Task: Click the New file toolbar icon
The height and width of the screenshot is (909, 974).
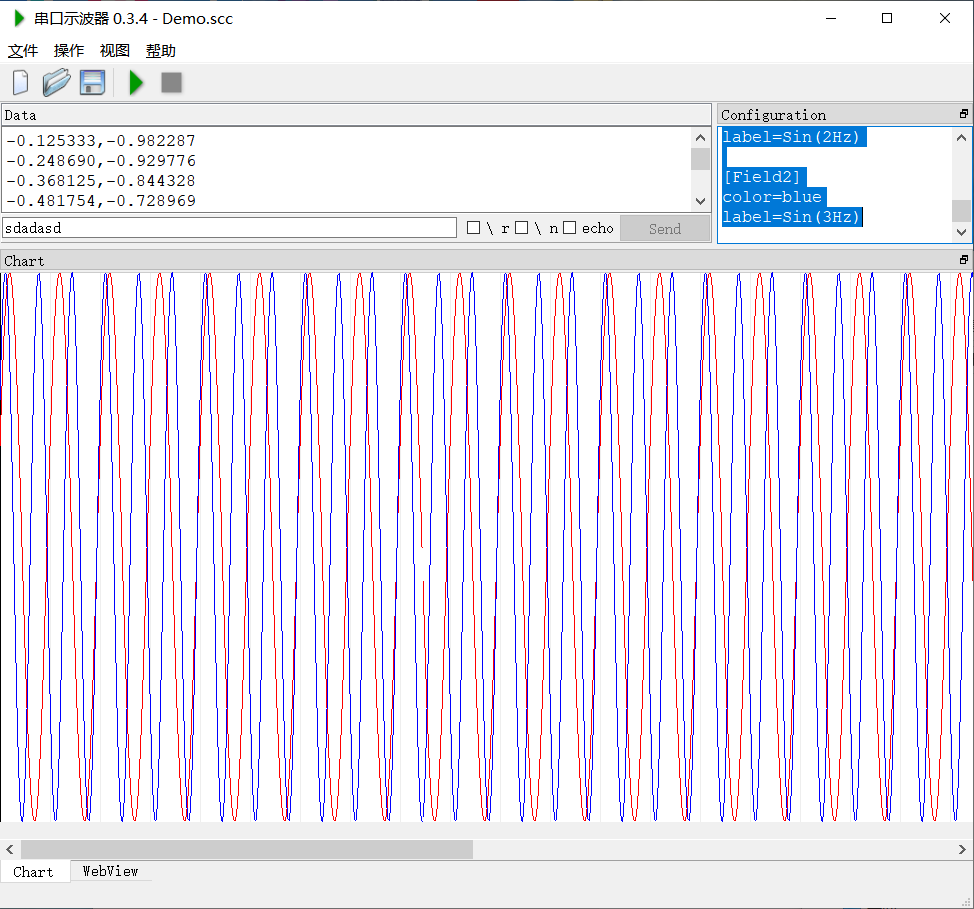Action: [x=20, y=83]
